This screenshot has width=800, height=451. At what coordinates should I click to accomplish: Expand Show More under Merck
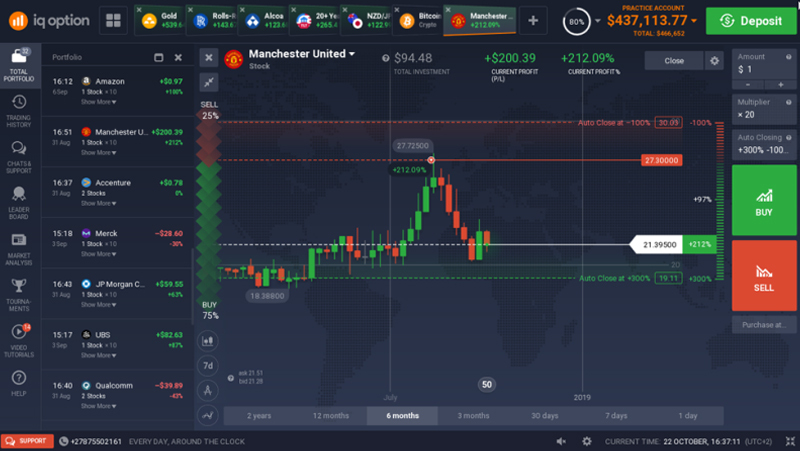[x=98, y=254]
